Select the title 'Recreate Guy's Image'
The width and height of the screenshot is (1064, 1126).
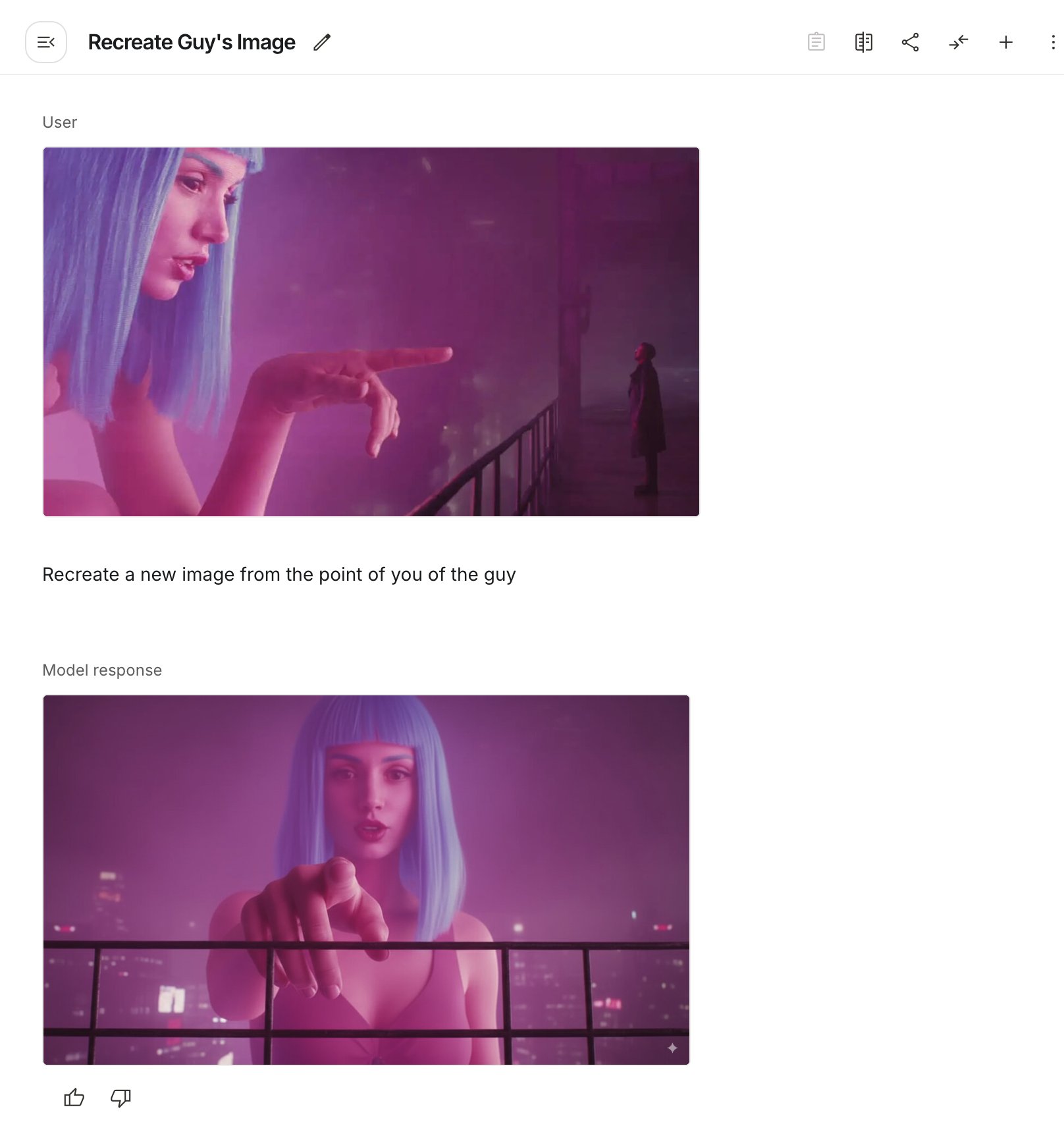(192, 42)
